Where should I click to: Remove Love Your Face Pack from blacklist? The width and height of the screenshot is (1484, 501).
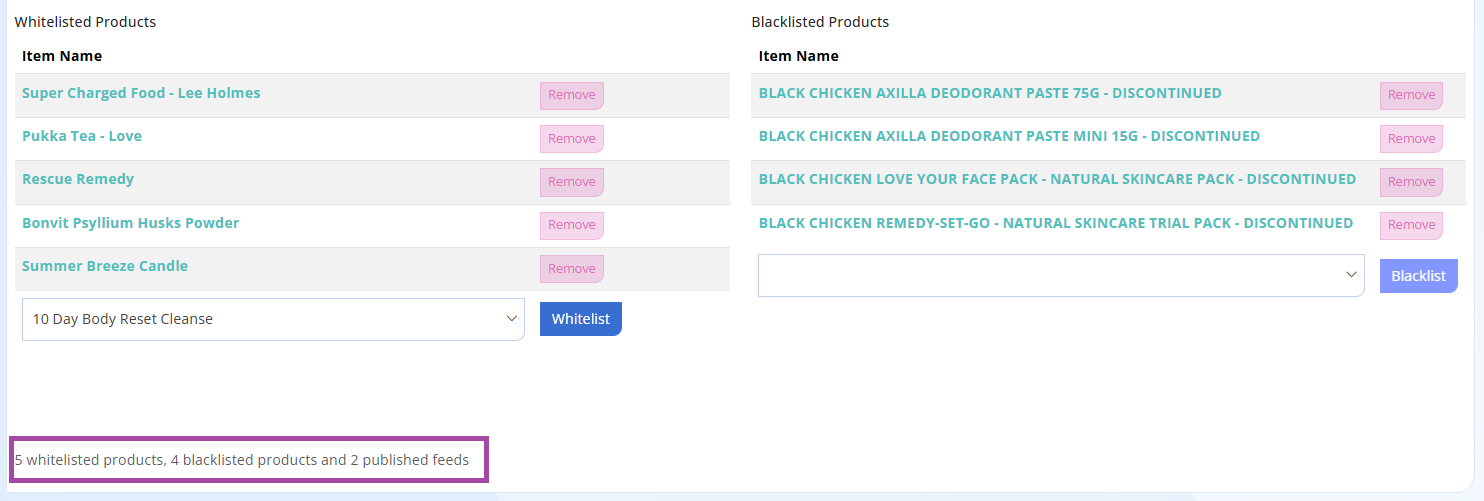[x=1411, y=182]
